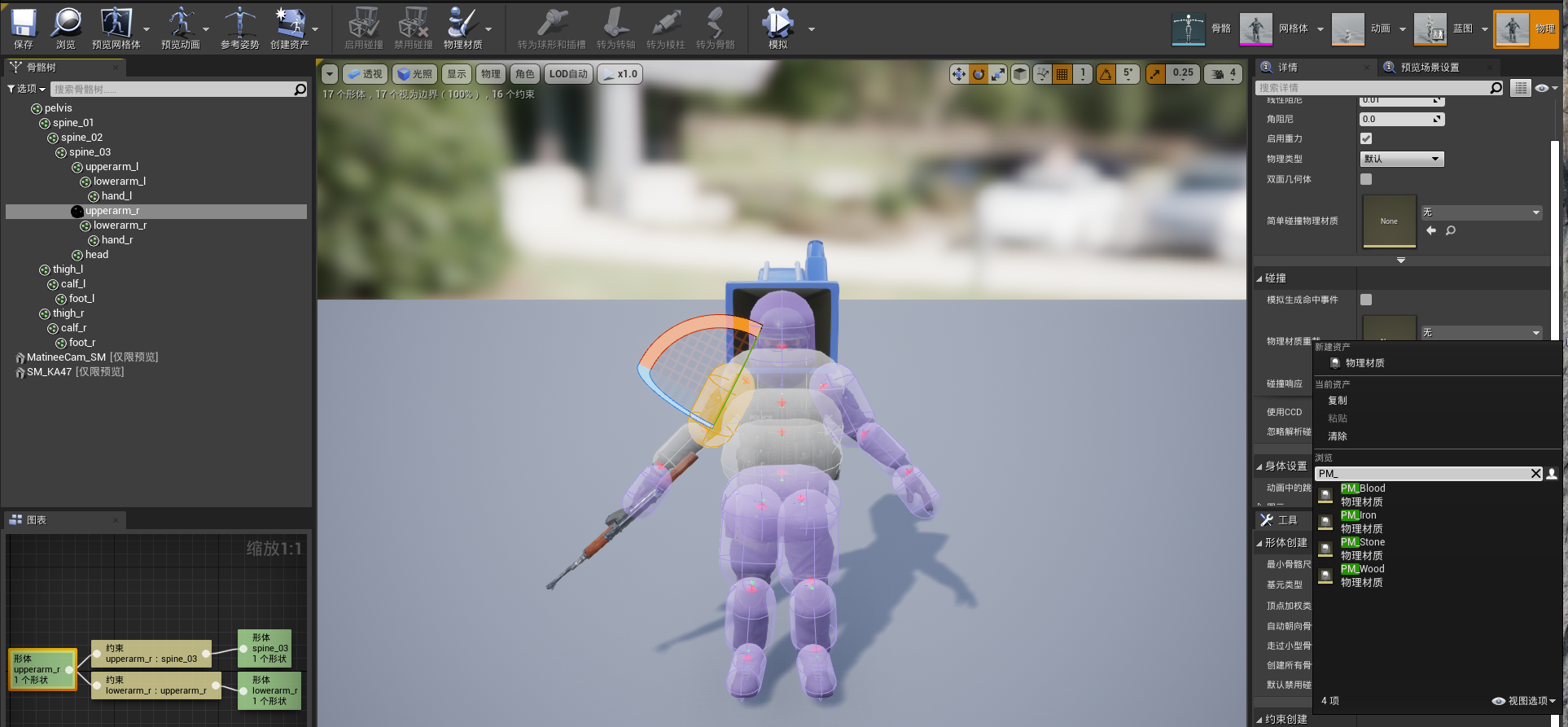Screen dimensions: 1568x727
Task: Browse to asset magnifier under 简单碰撞物理材质
Action: (x=1451, y=230)
